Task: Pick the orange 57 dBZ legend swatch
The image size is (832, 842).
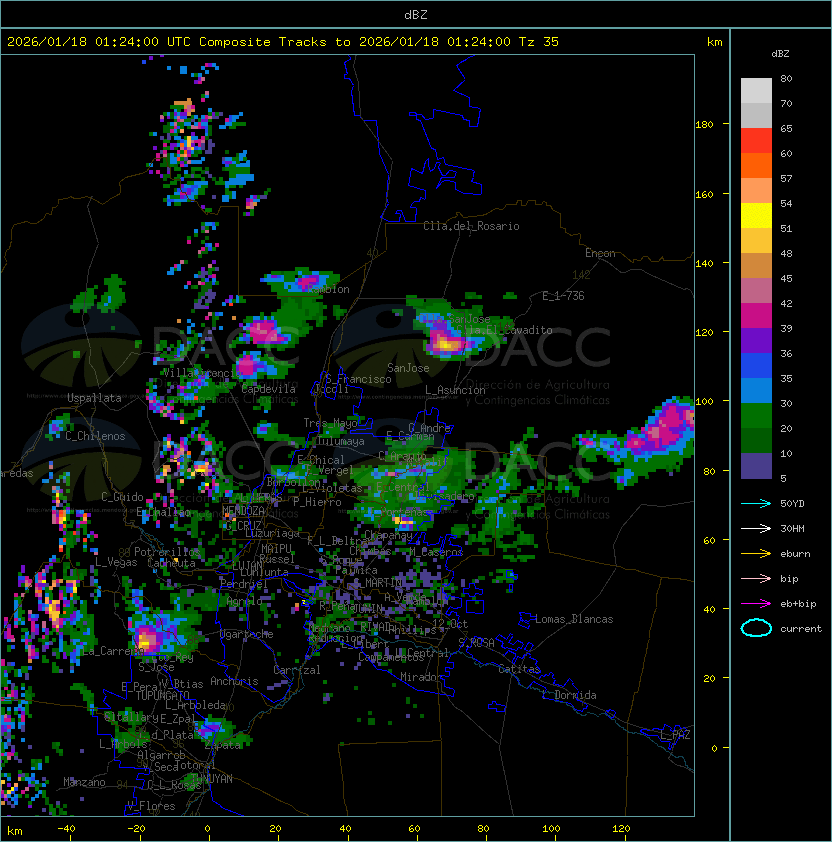Action: [x=756, y=165]
